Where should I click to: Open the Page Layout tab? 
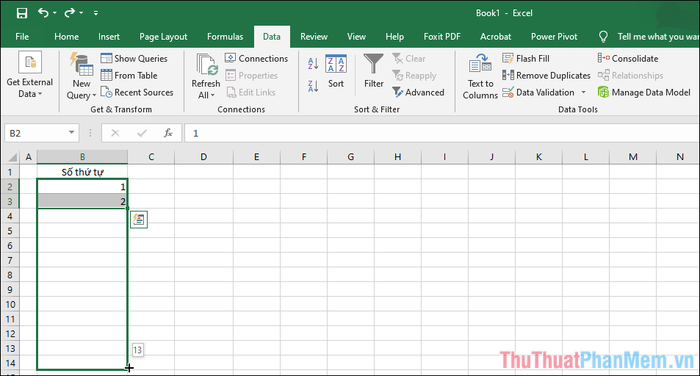163,37
